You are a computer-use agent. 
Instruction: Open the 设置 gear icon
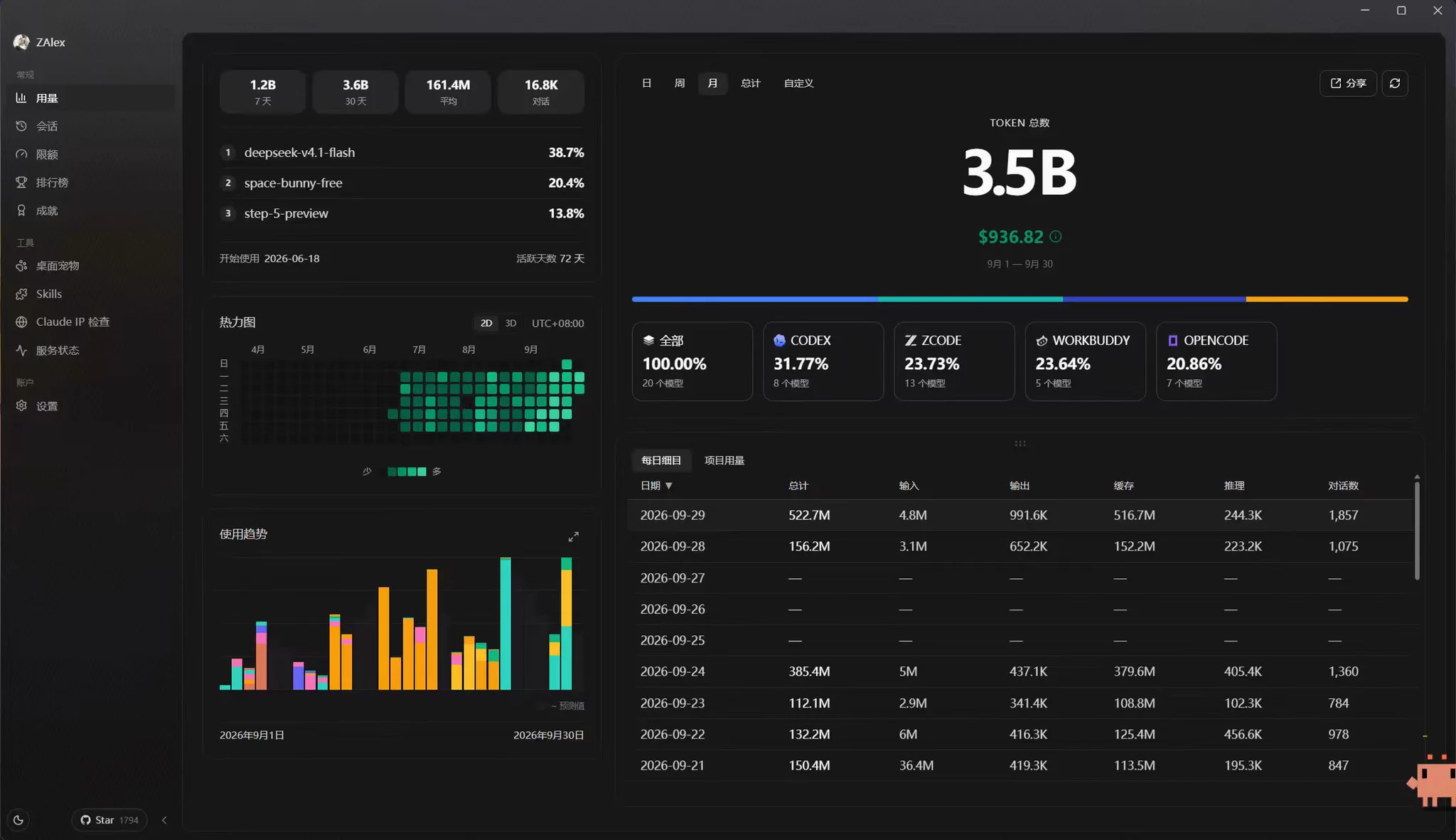tap(21, 405)
